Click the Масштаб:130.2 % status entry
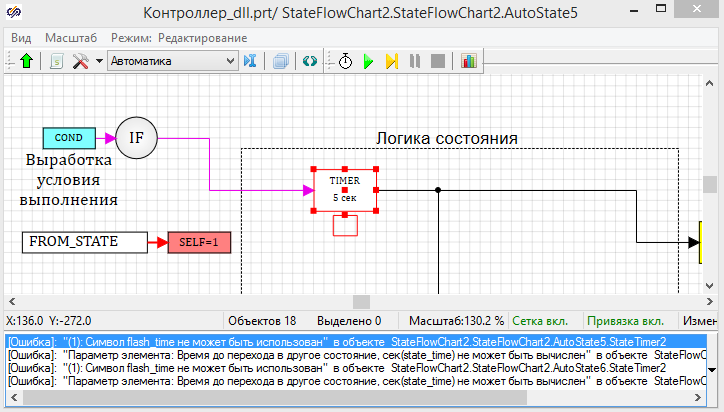Viewport: 724px width, 412px height. click(456, 321)
